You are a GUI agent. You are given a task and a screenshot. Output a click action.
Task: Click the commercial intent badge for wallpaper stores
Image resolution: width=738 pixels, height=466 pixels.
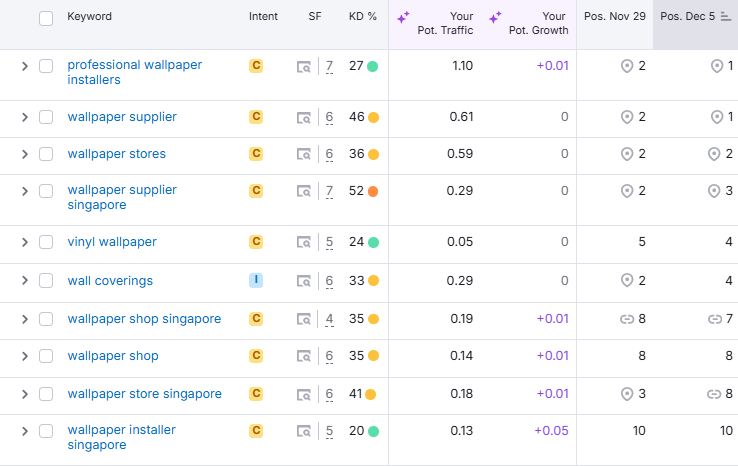[256, 154]
